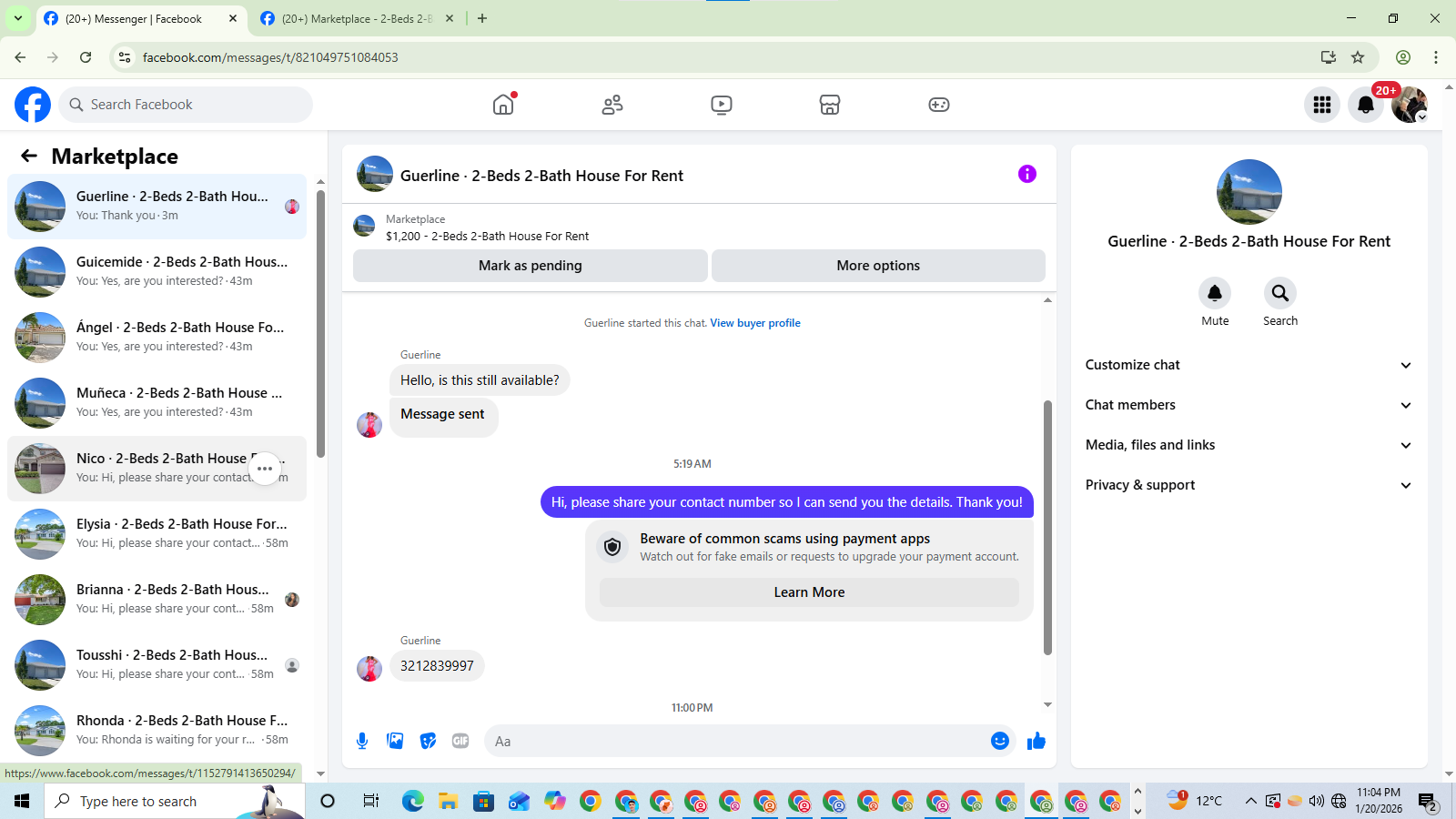
Task: Click Mark as pending button
Action: point(531,266)
